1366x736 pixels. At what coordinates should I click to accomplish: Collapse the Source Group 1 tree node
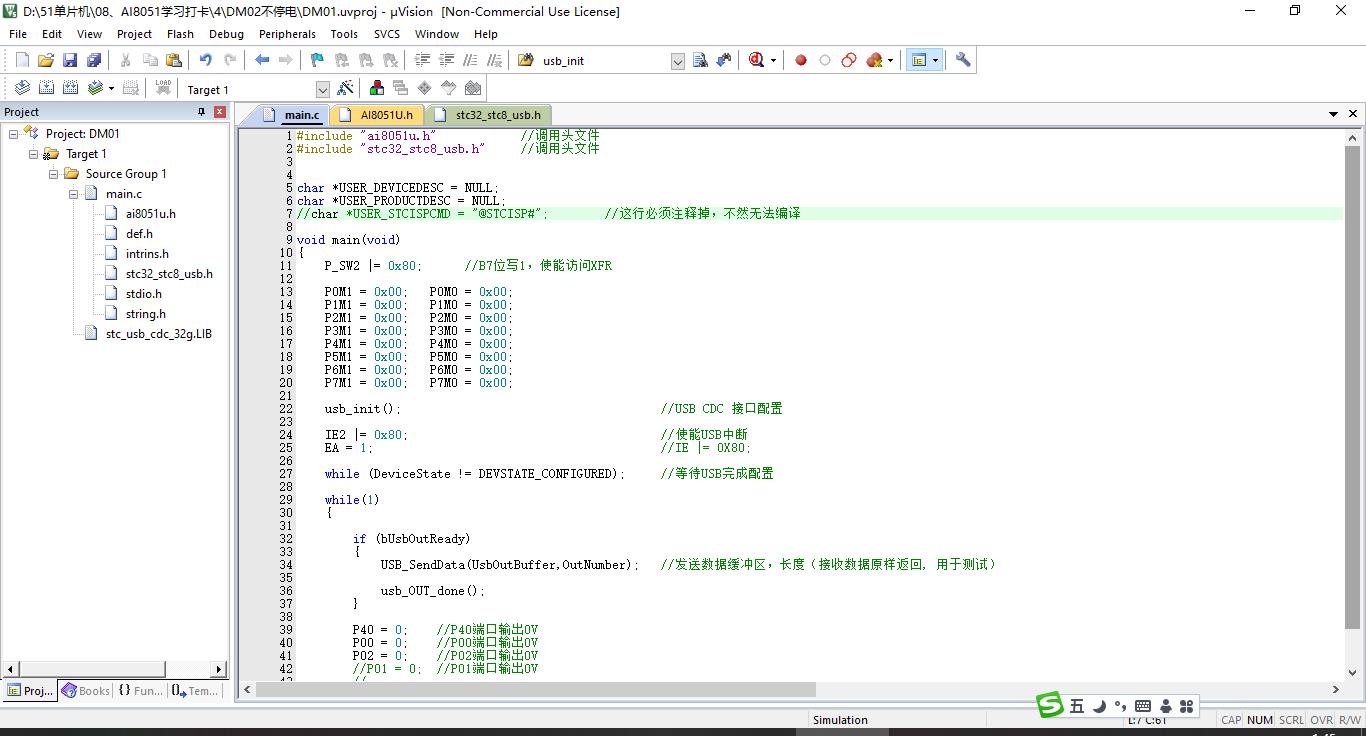point(54,174)
